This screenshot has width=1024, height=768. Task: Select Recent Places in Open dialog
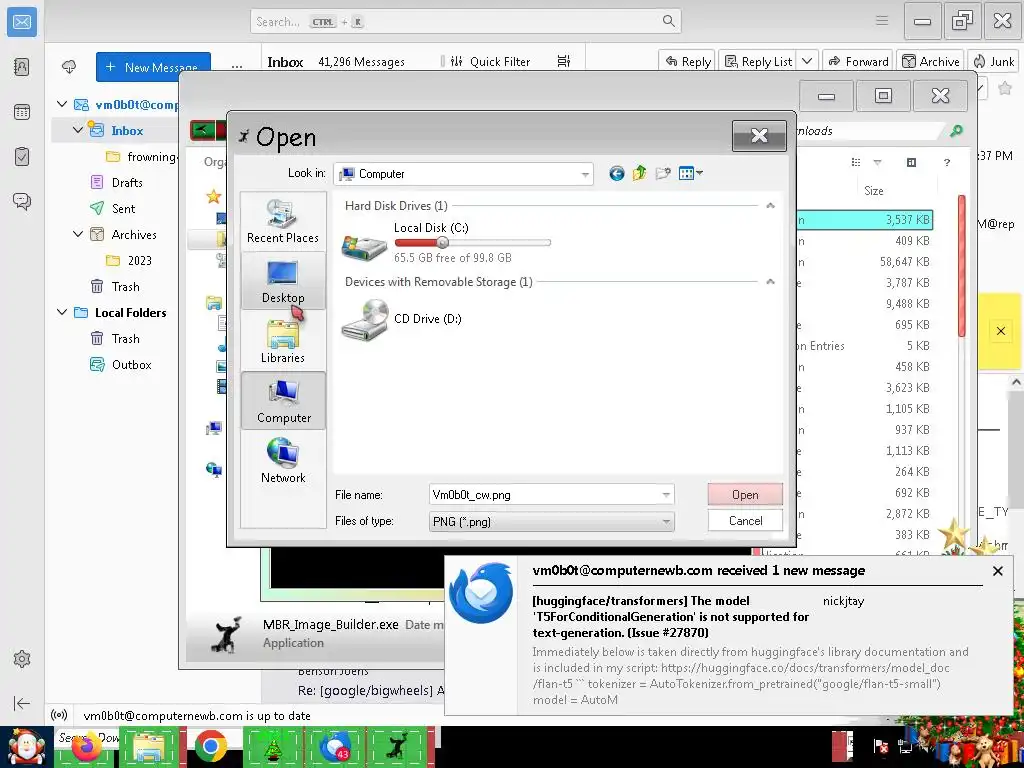(x=283, y=222)
